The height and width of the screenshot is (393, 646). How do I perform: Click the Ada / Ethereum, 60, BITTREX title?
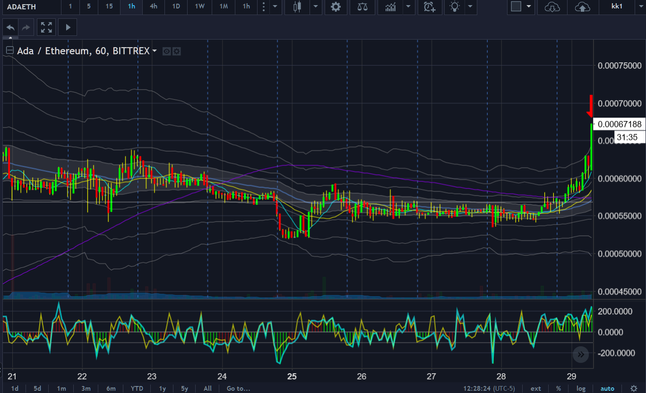83,51
